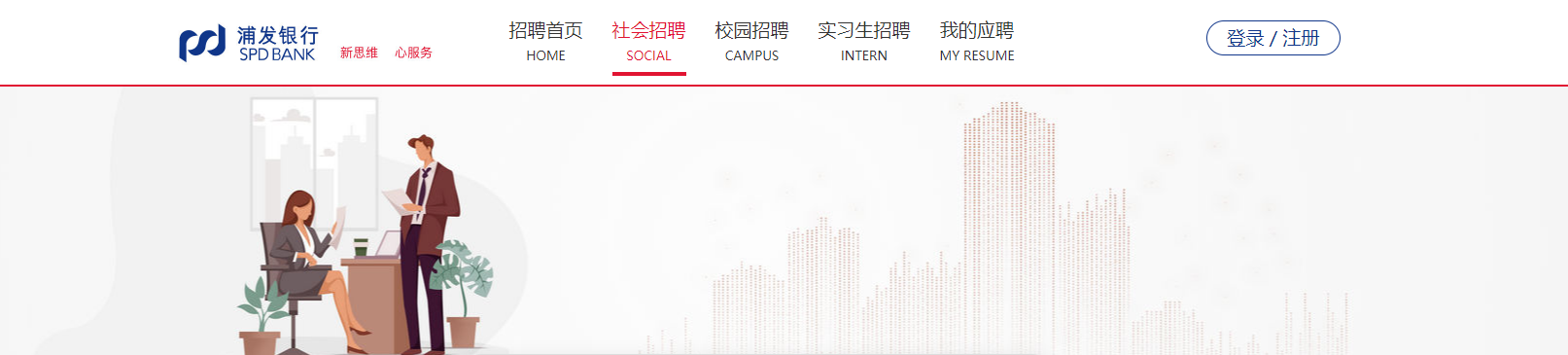1568x355 pixels.
Task: Click the dotted skyscraper graphic in banner
Action: point(1010,229)
